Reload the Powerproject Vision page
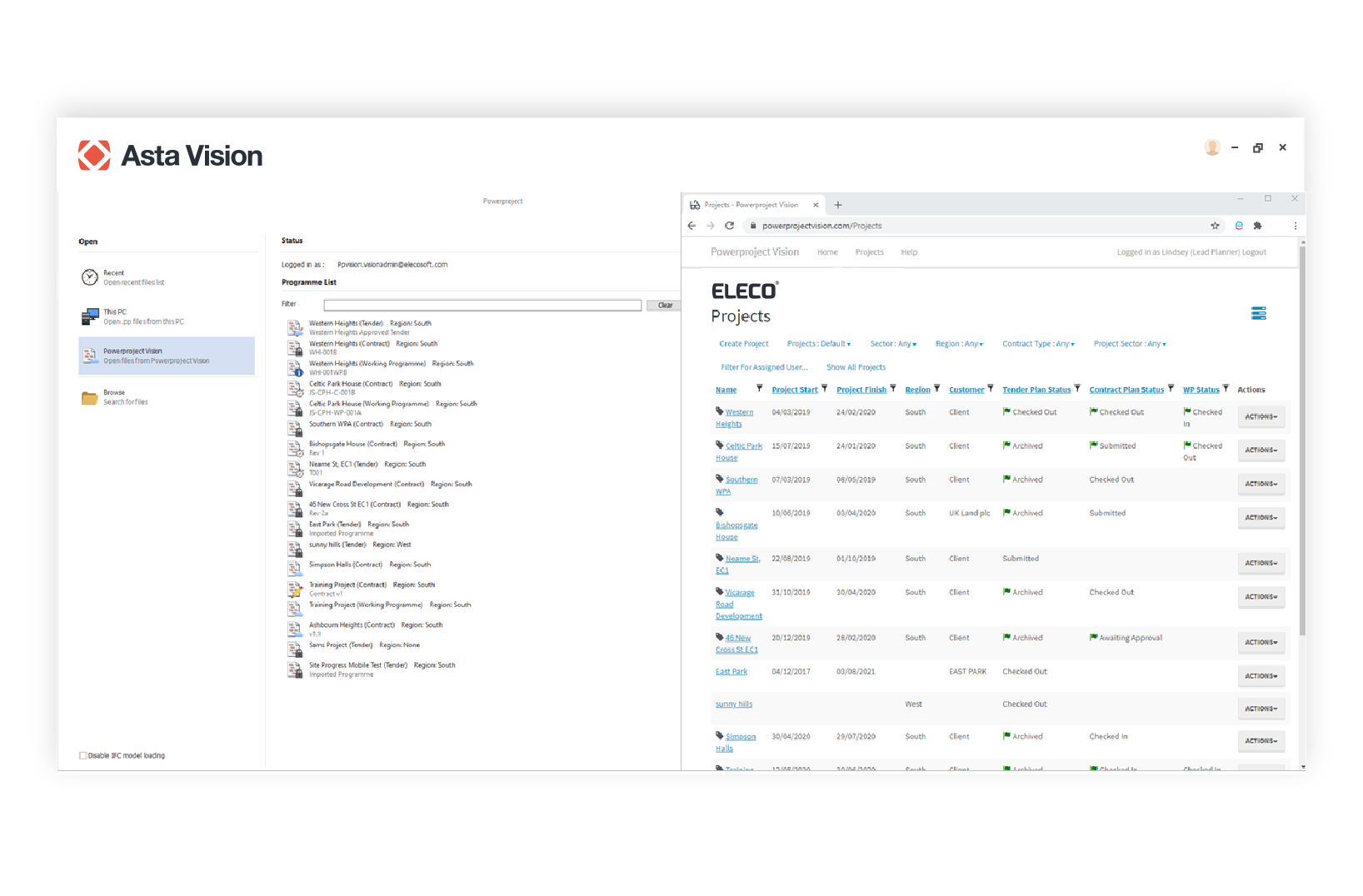 [730, 226]
